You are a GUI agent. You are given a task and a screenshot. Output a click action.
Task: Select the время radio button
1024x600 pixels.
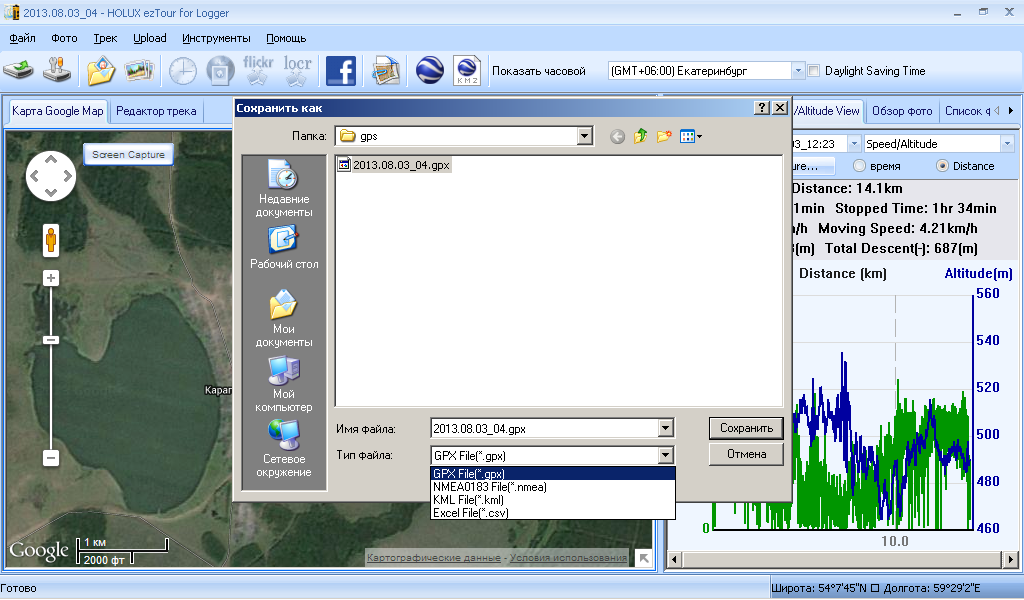859,166
